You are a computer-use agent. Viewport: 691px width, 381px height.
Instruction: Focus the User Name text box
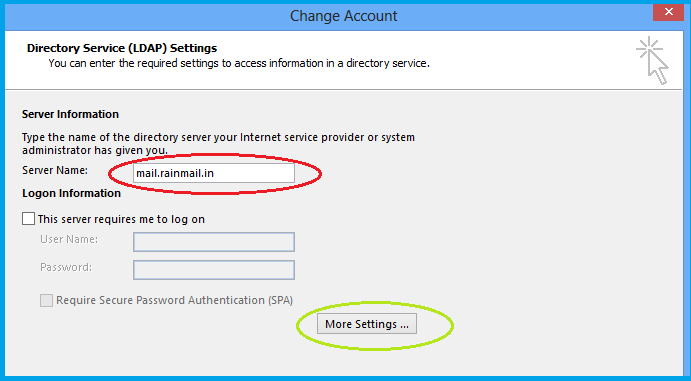pyautogui.click(x=214, y=242)
